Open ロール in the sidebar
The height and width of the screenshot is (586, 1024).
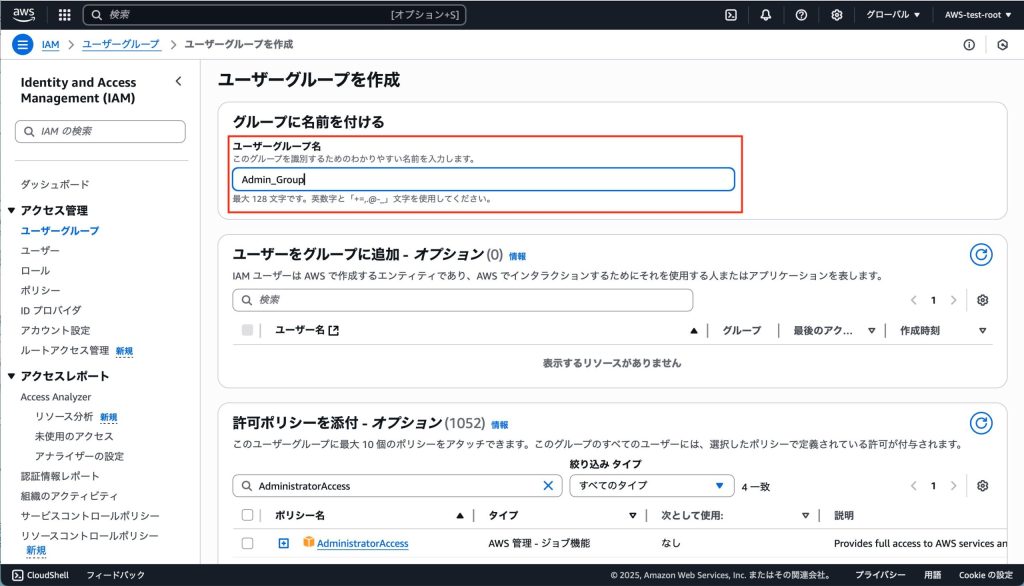point(35,270)
